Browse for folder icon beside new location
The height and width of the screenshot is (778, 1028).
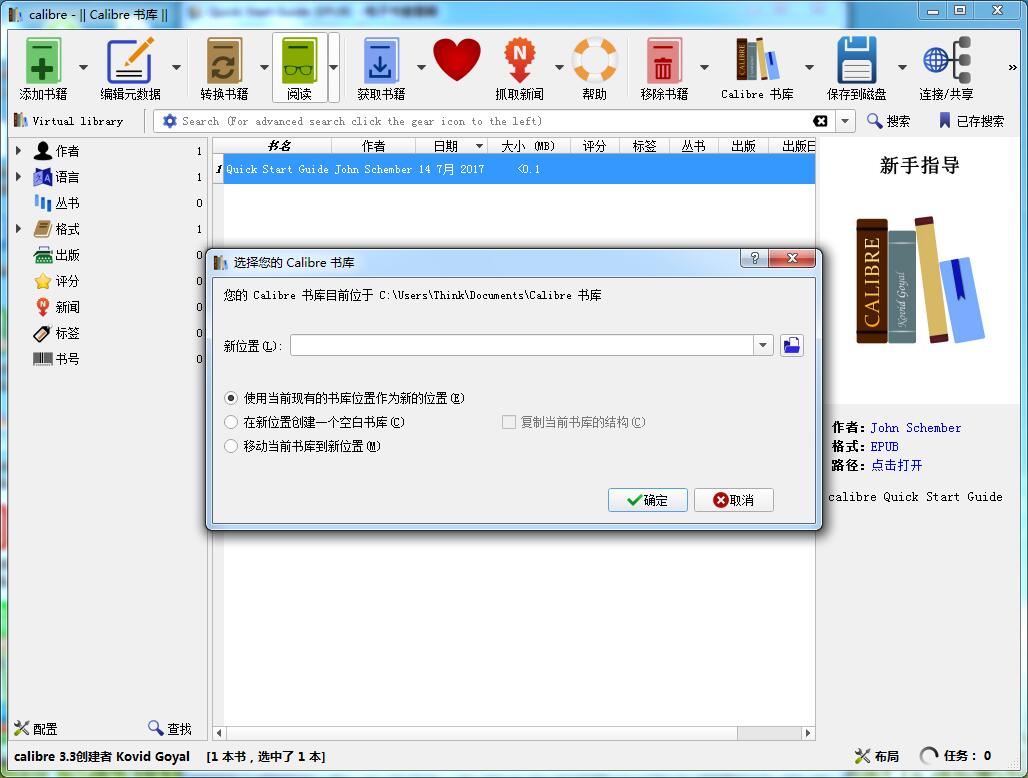[x=792, y=345]
